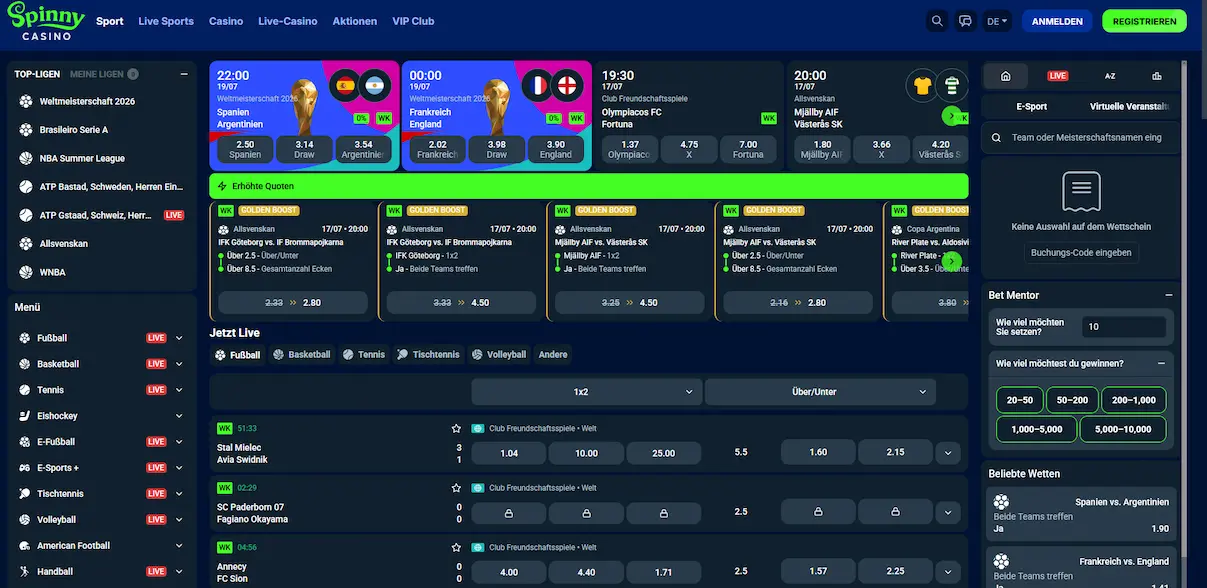Filter live events by Volleyball

coord(498,354)
